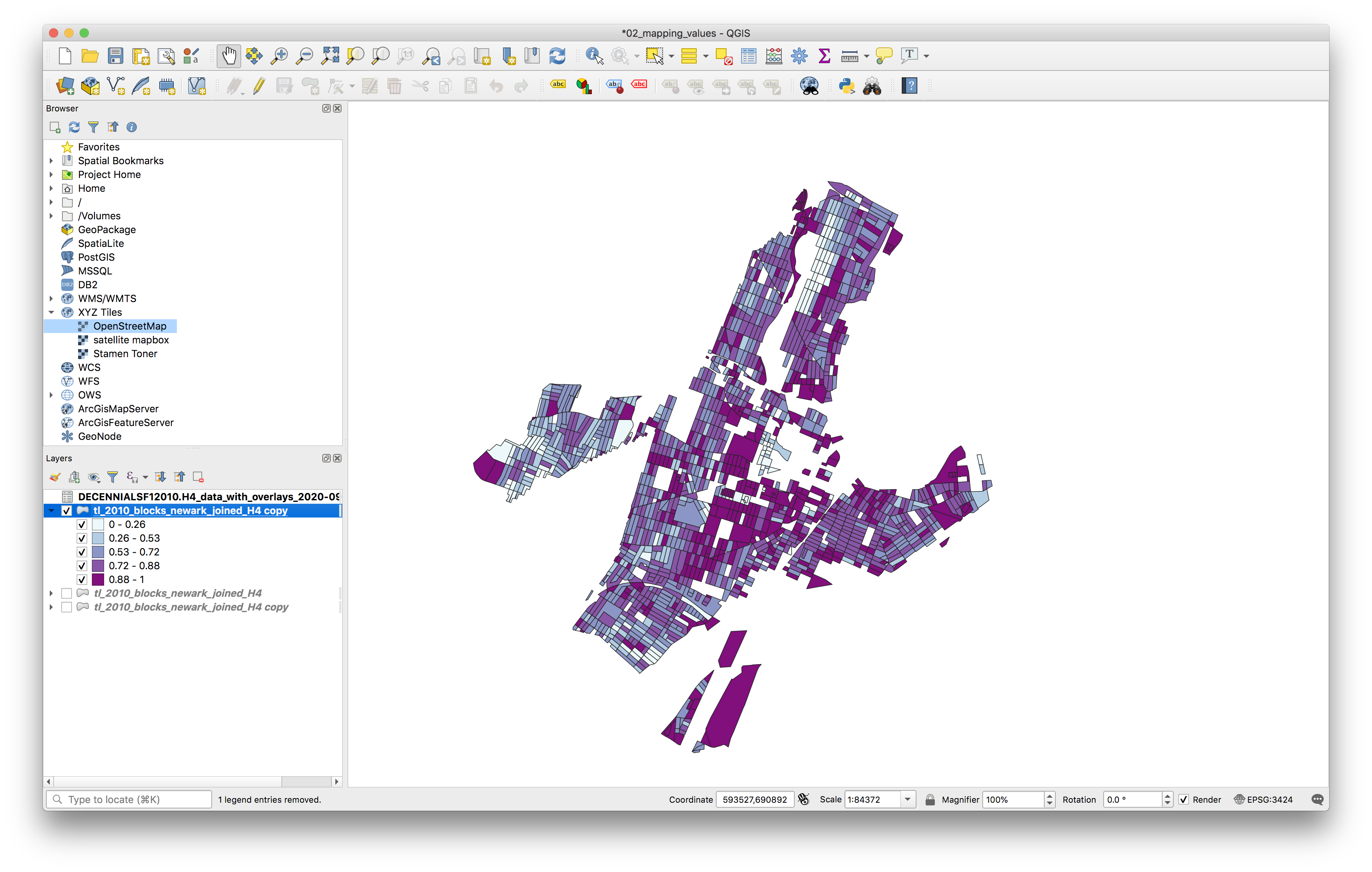Click the Identify Features tool

[x=594, y=56]
